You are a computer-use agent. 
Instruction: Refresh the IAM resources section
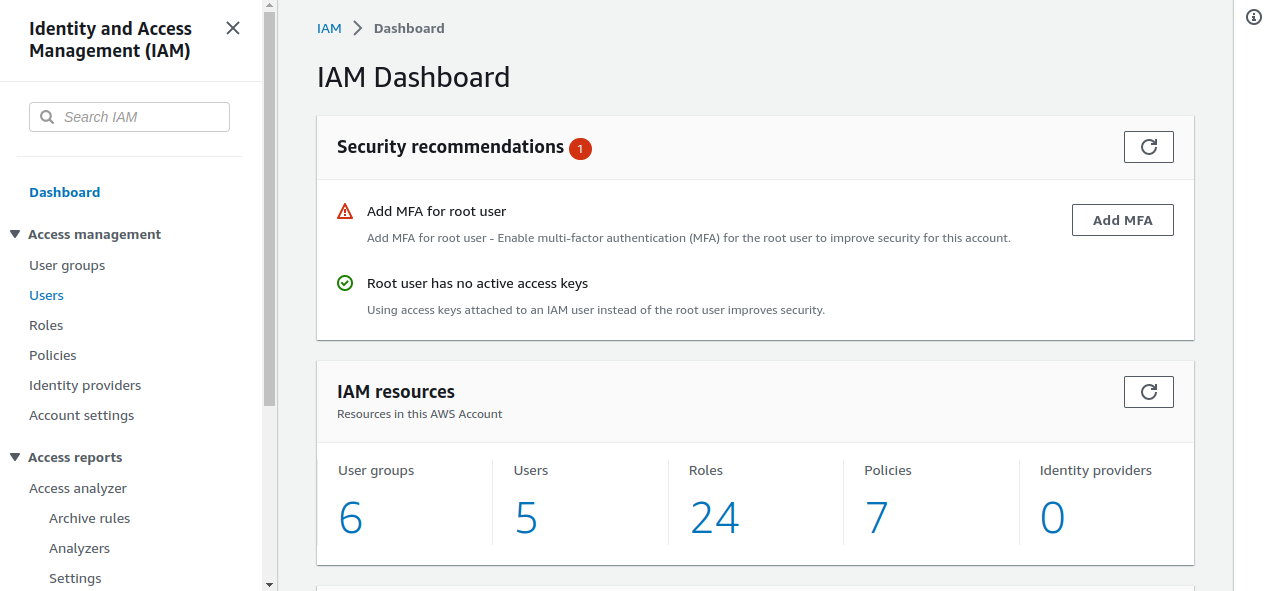[x=1149, y=392]
